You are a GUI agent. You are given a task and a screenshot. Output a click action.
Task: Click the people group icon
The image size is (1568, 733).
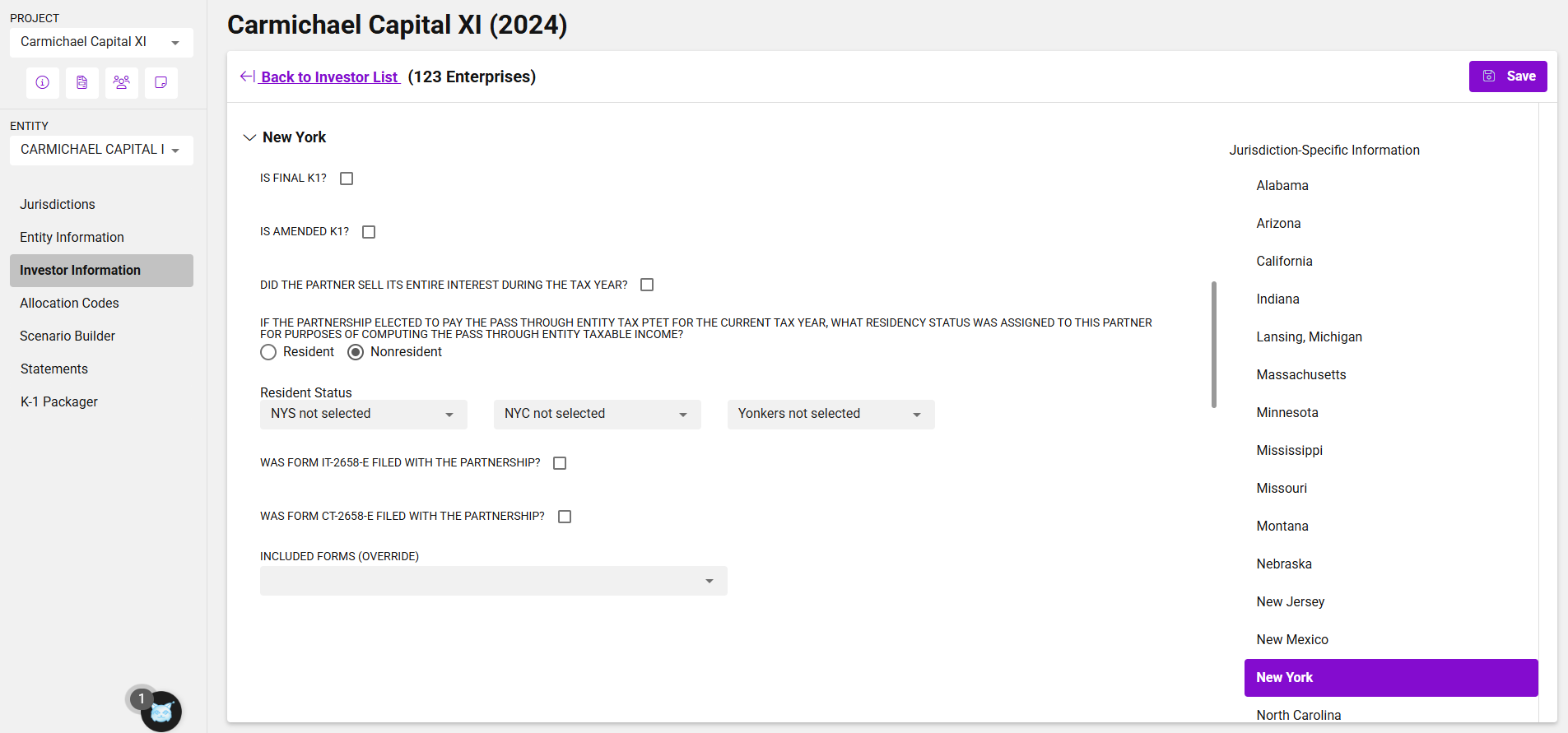tap(122, 82)
